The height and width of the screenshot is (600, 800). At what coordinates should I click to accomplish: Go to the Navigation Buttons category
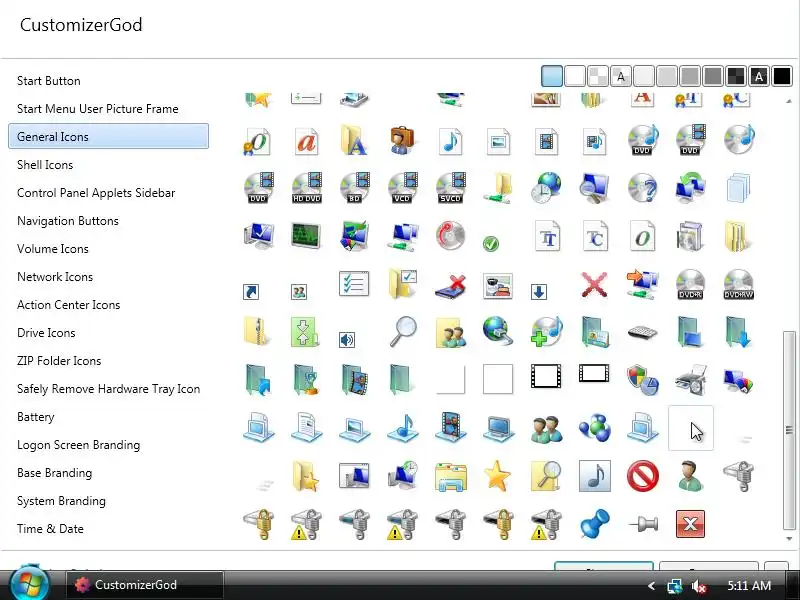(x=108, y=221)
